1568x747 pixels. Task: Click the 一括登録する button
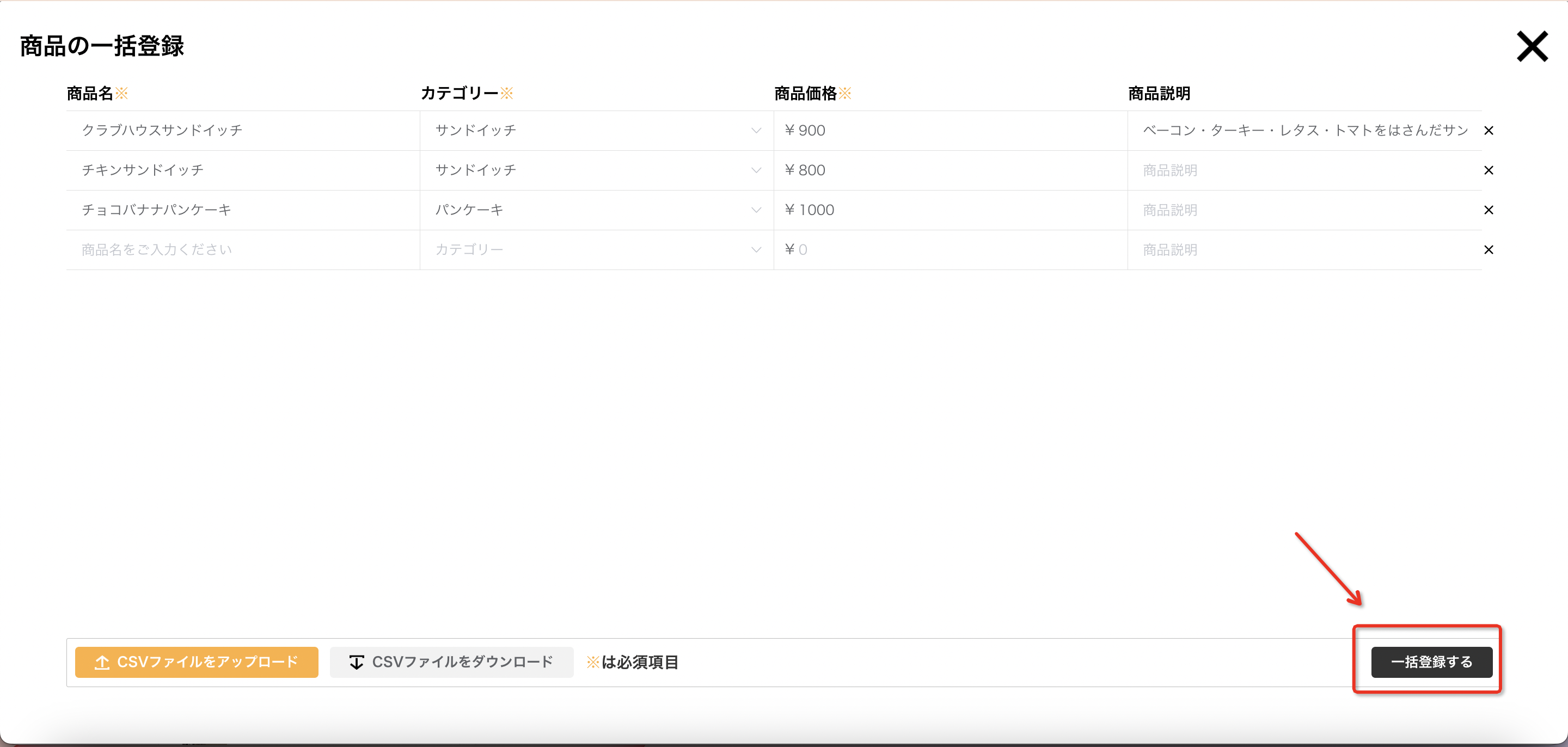pyautogui.click(x=1432, y=662)
